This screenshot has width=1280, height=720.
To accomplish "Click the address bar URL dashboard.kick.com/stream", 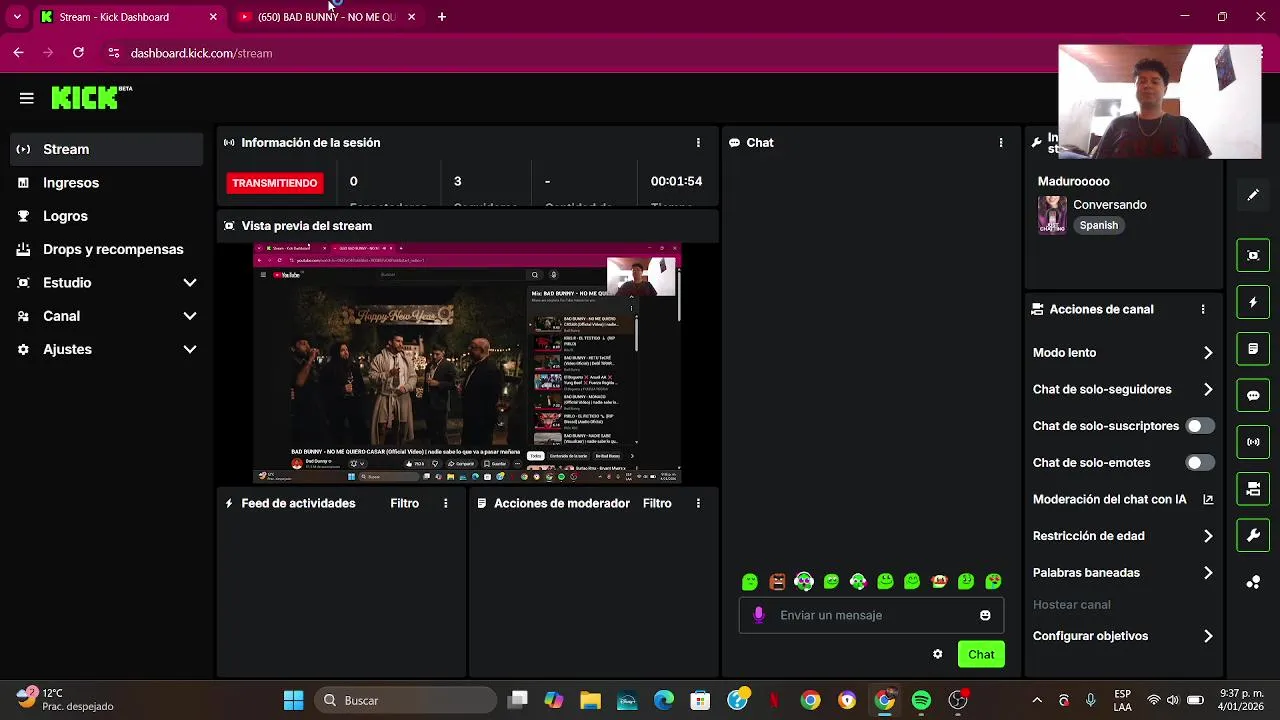I will [201, 53].
